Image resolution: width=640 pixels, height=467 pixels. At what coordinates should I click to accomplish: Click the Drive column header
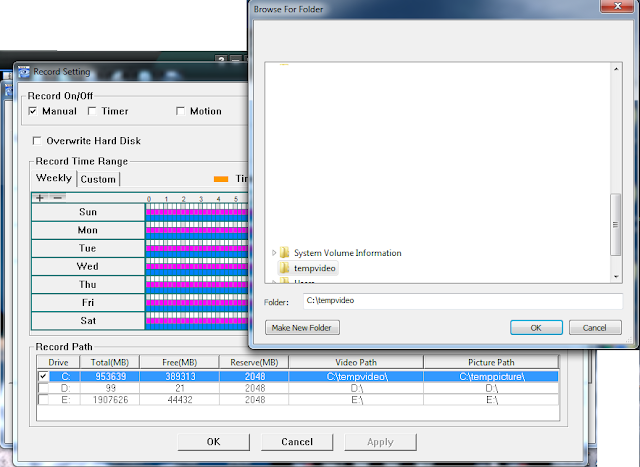pyautogui.click(x=58, y=362)
